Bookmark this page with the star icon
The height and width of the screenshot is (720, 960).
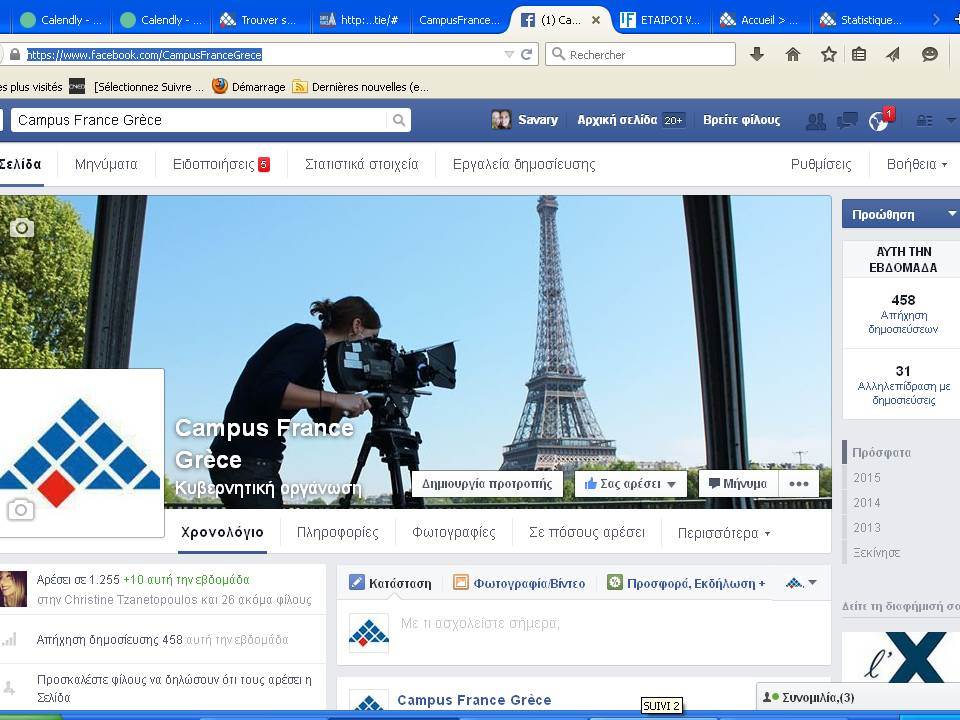tap(828, 54)
